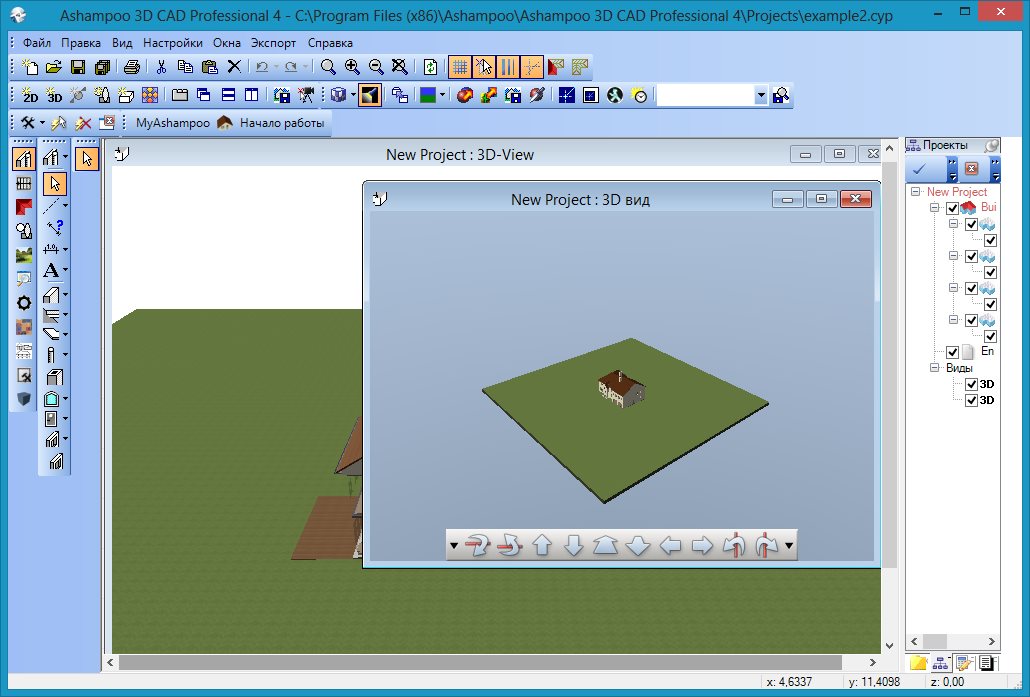Select the column tool
The height and width of the screenshot is (697, 1030).
(51, 355)
